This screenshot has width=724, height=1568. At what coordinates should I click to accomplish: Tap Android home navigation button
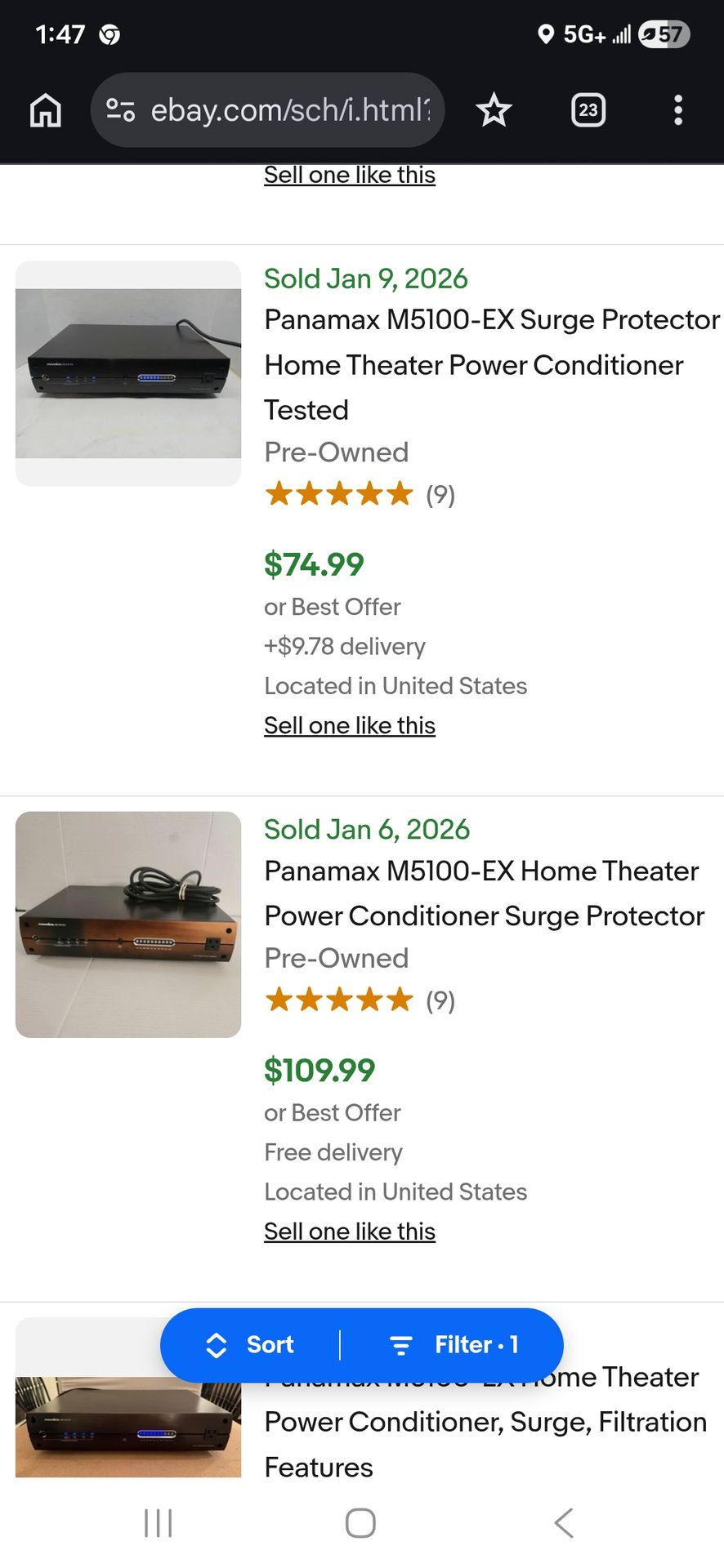[x=360, y=1523]
